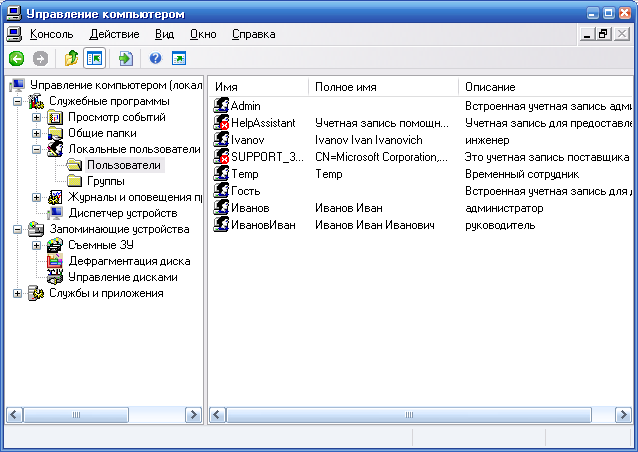
Task: Click the Иванов user account icon
Action: coord(221,207)
